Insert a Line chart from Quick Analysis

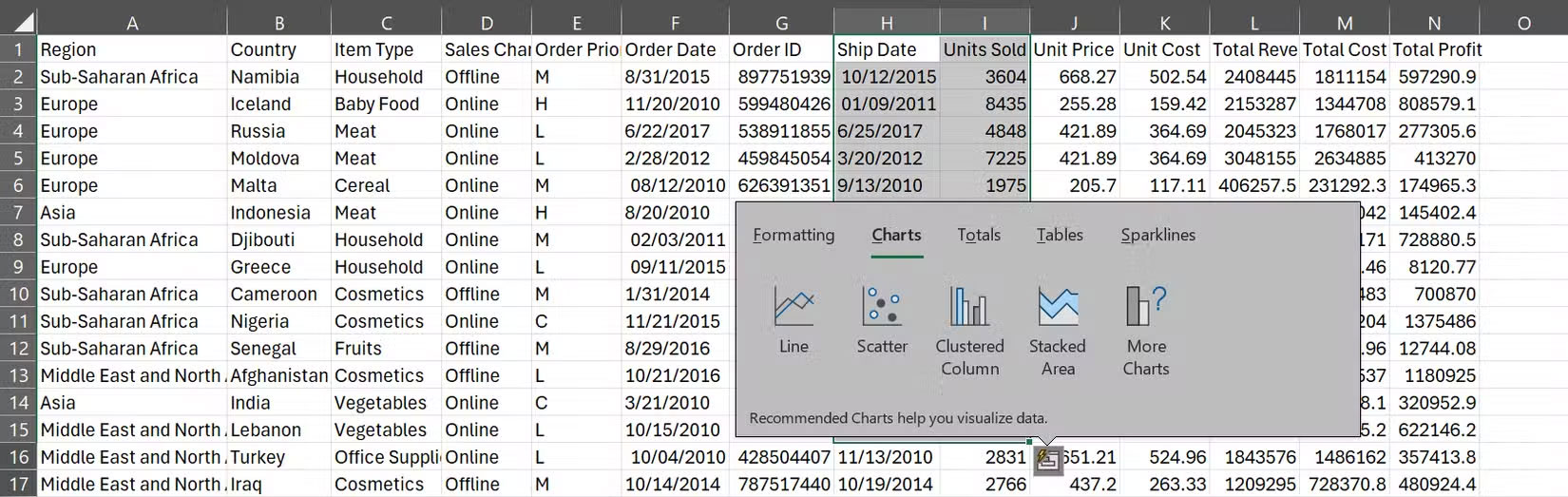click(794, 320)
